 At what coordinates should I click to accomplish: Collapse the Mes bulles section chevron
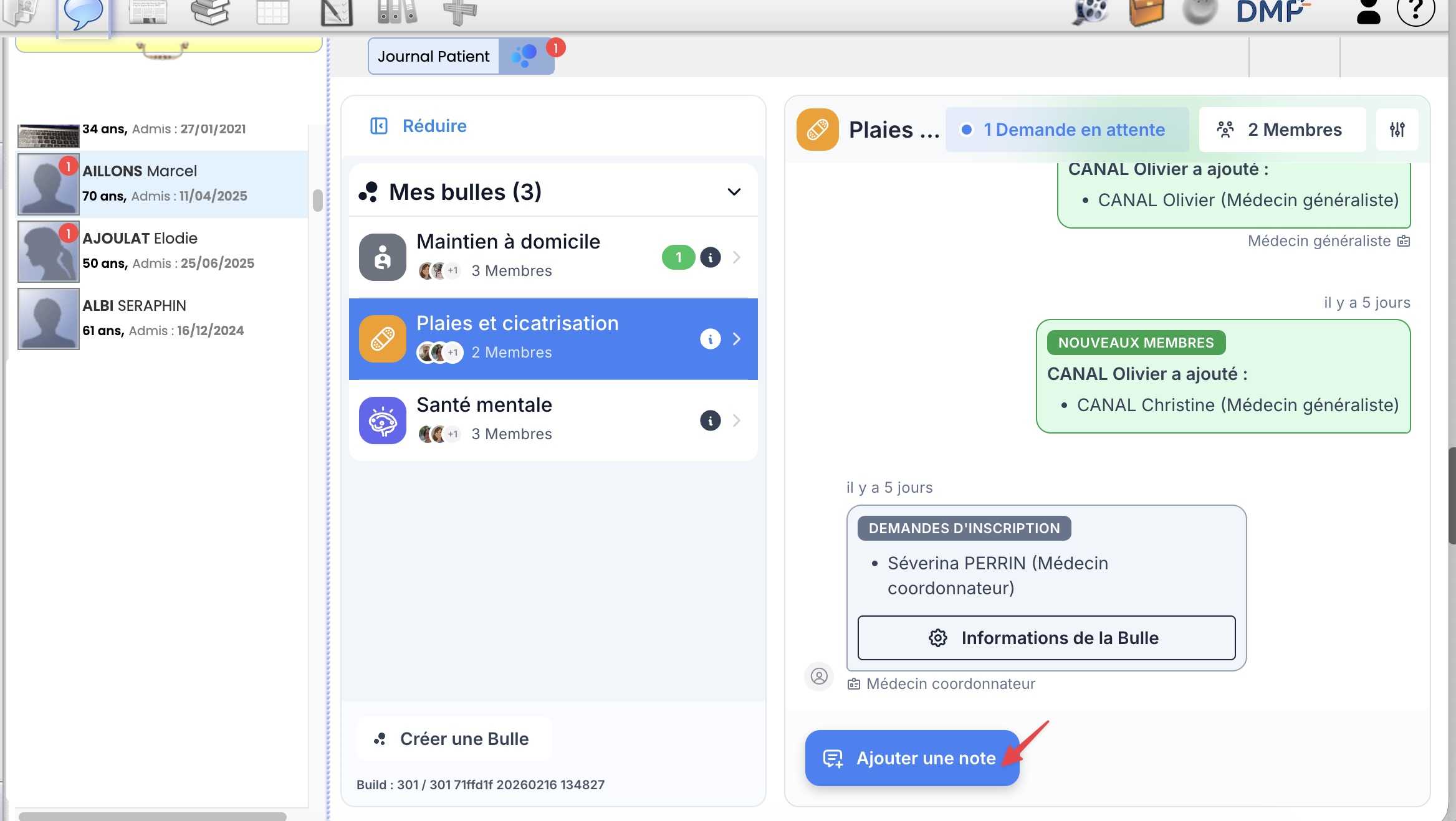(734, 192)
